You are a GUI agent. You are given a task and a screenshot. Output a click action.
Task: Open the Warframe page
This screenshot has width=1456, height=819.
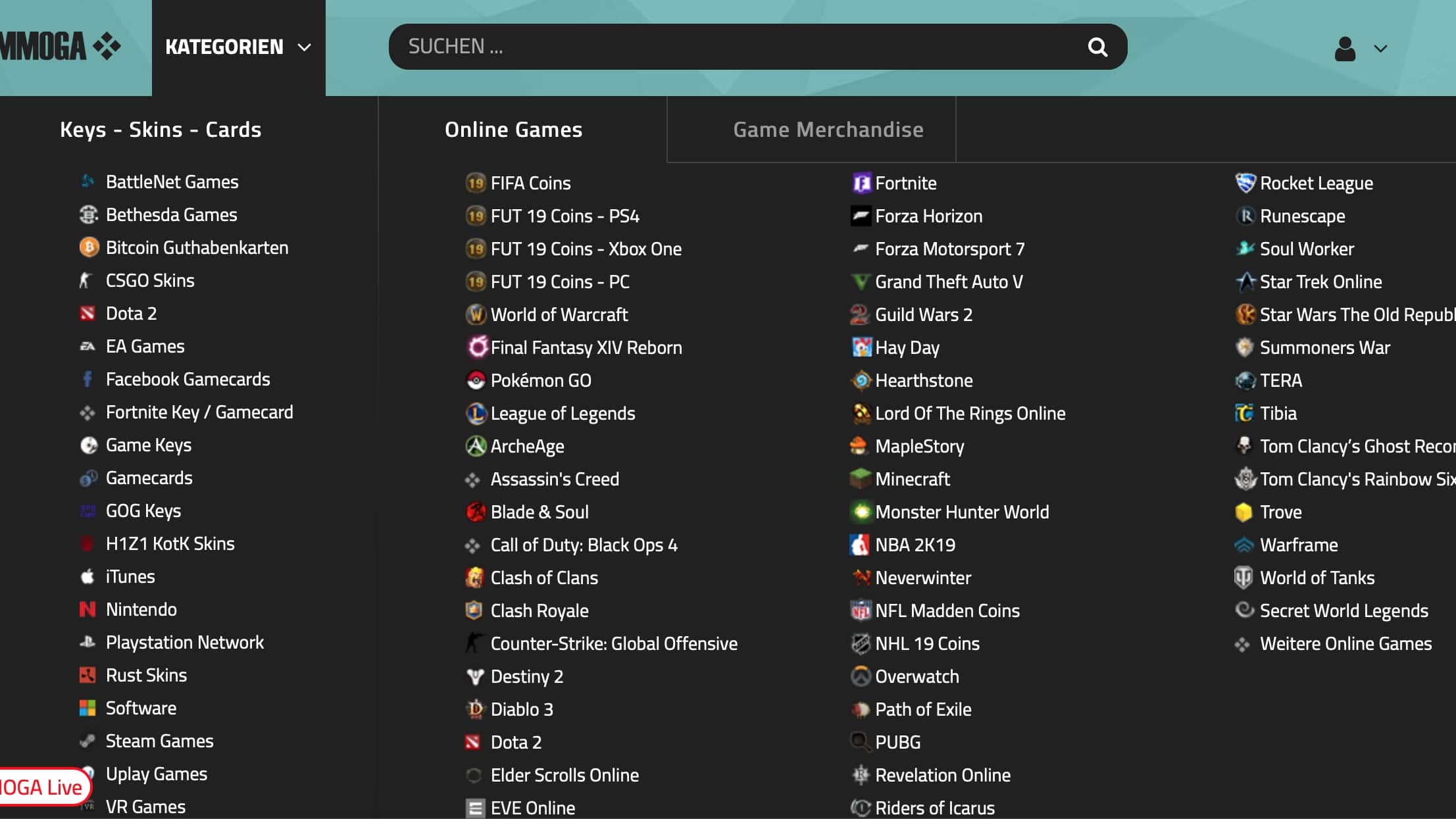1299,545
